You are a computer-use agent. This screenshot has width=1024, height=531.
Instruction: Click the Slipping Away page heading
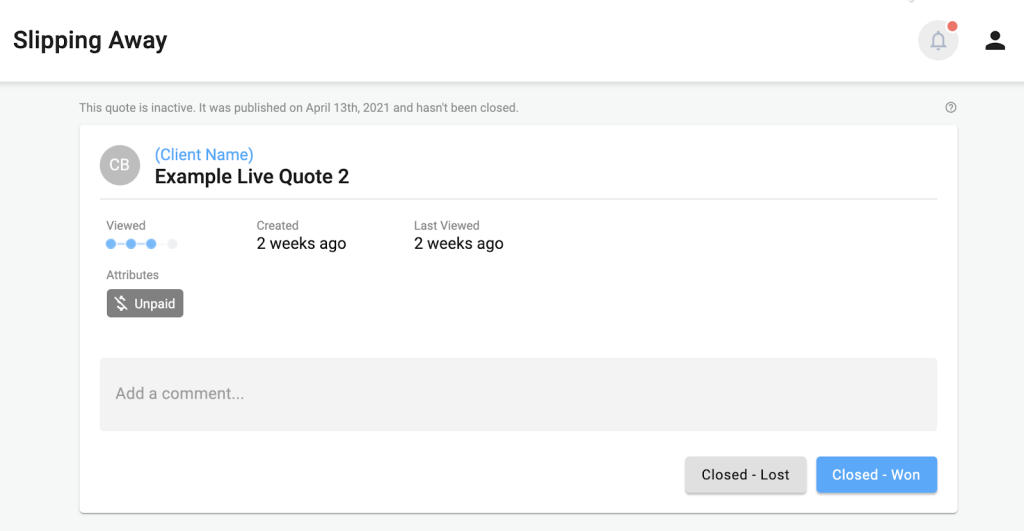[90, 40]
